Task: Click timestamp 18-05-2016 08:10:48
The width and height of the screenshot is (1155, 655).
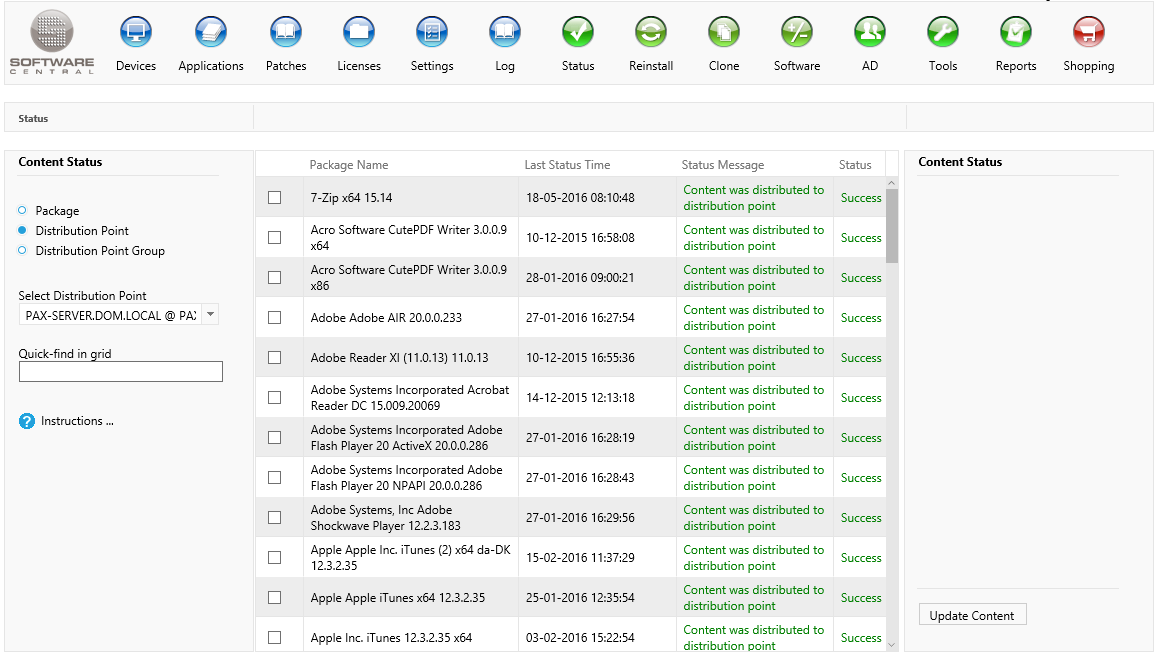Action: point(580,197)
